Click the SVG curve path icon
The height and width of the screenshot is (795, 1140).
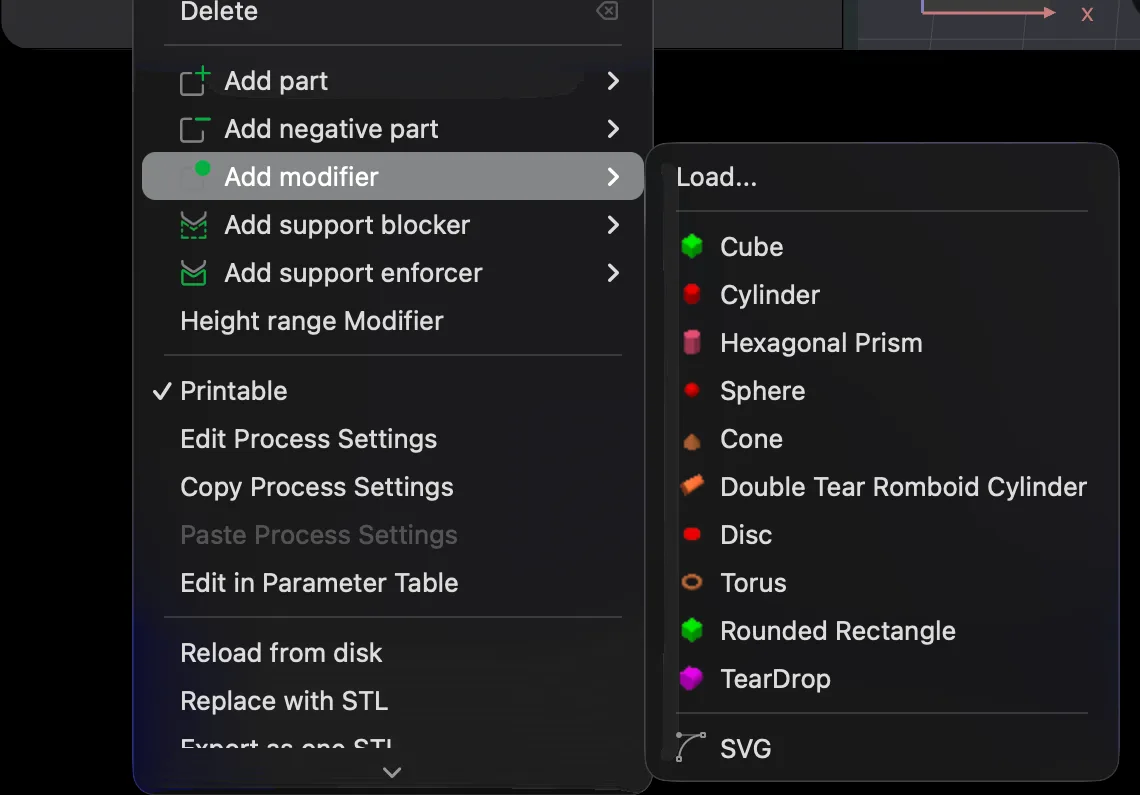click(691, 747)
